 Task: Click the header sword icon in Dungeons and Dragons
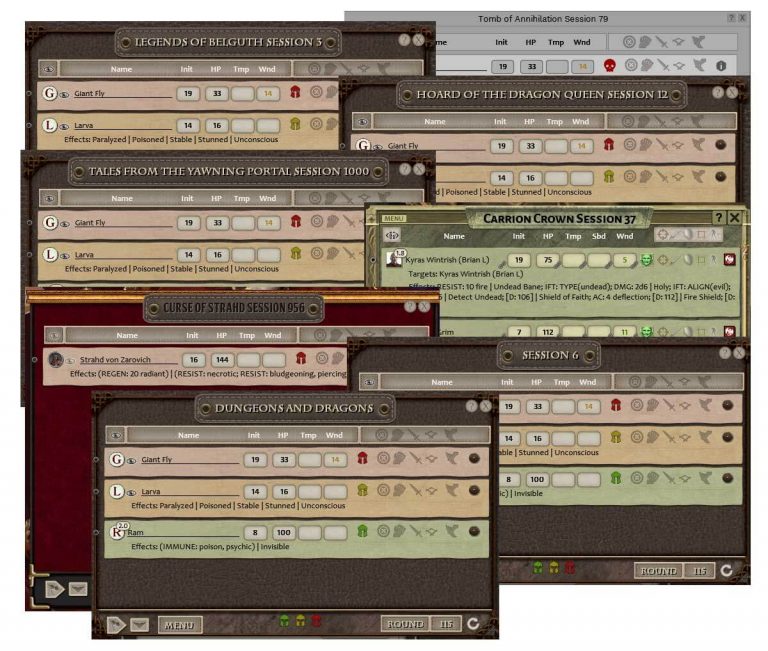pos(414,435)
